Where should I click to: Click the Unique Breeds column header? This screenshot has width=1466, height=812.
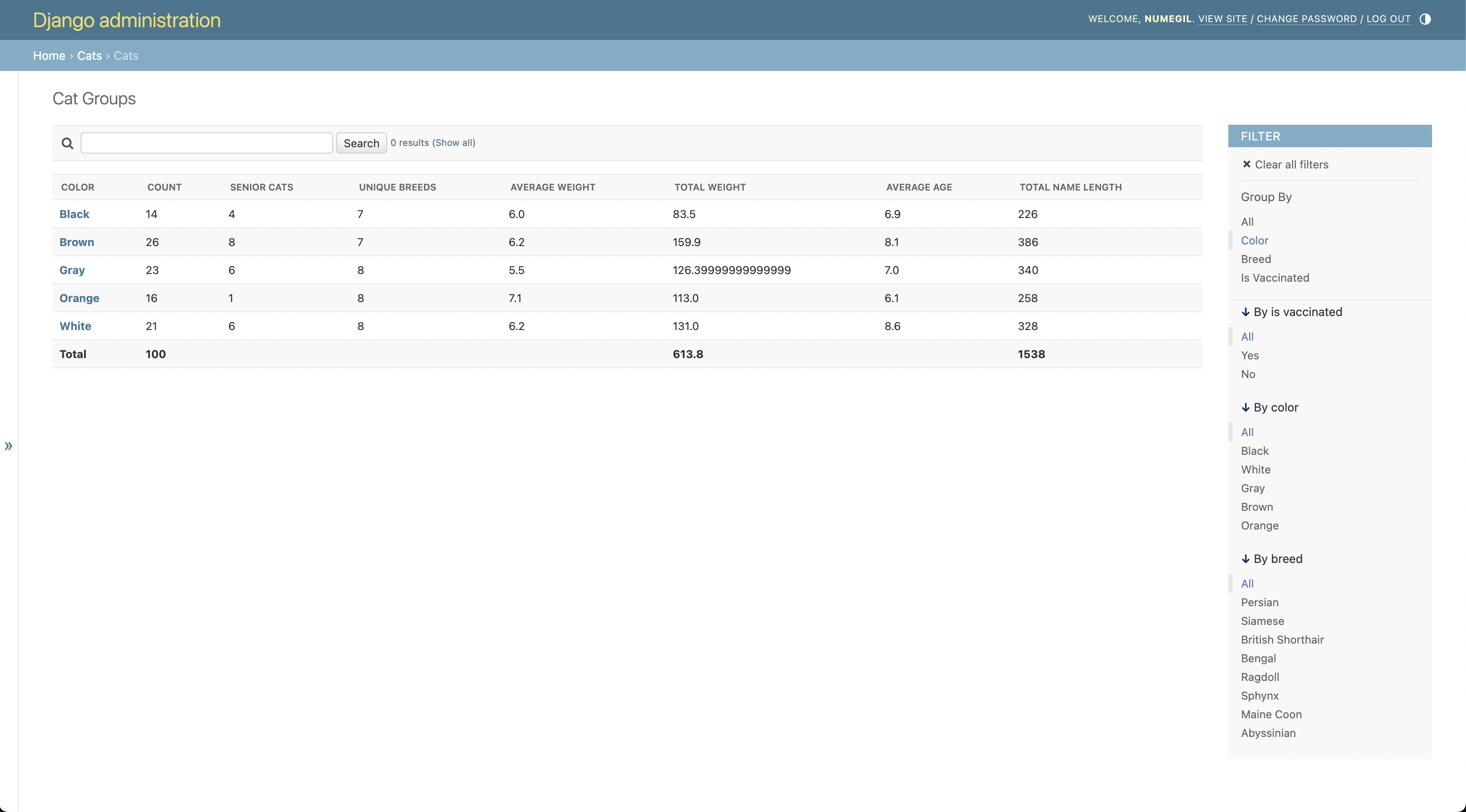click(x=397, y=187)
